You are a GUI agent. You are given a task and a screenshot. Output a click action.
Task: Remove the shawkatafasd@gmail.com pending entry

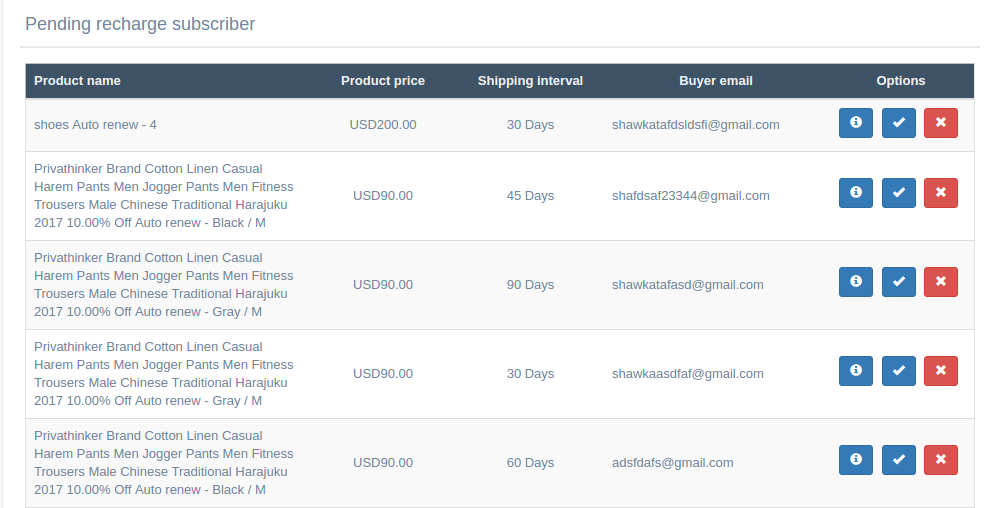click(941, 282)
